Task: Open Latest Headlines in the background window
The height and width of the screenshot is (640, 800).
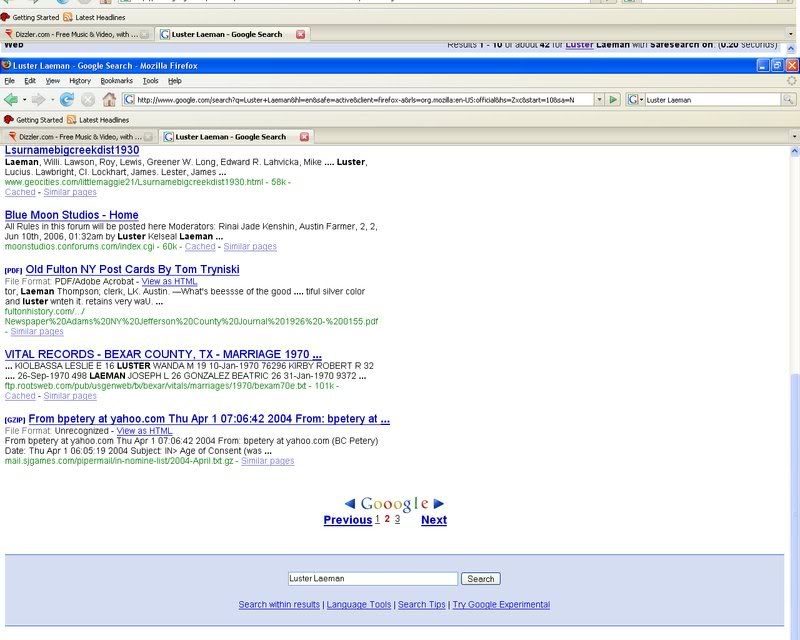Action: (94, 17)
